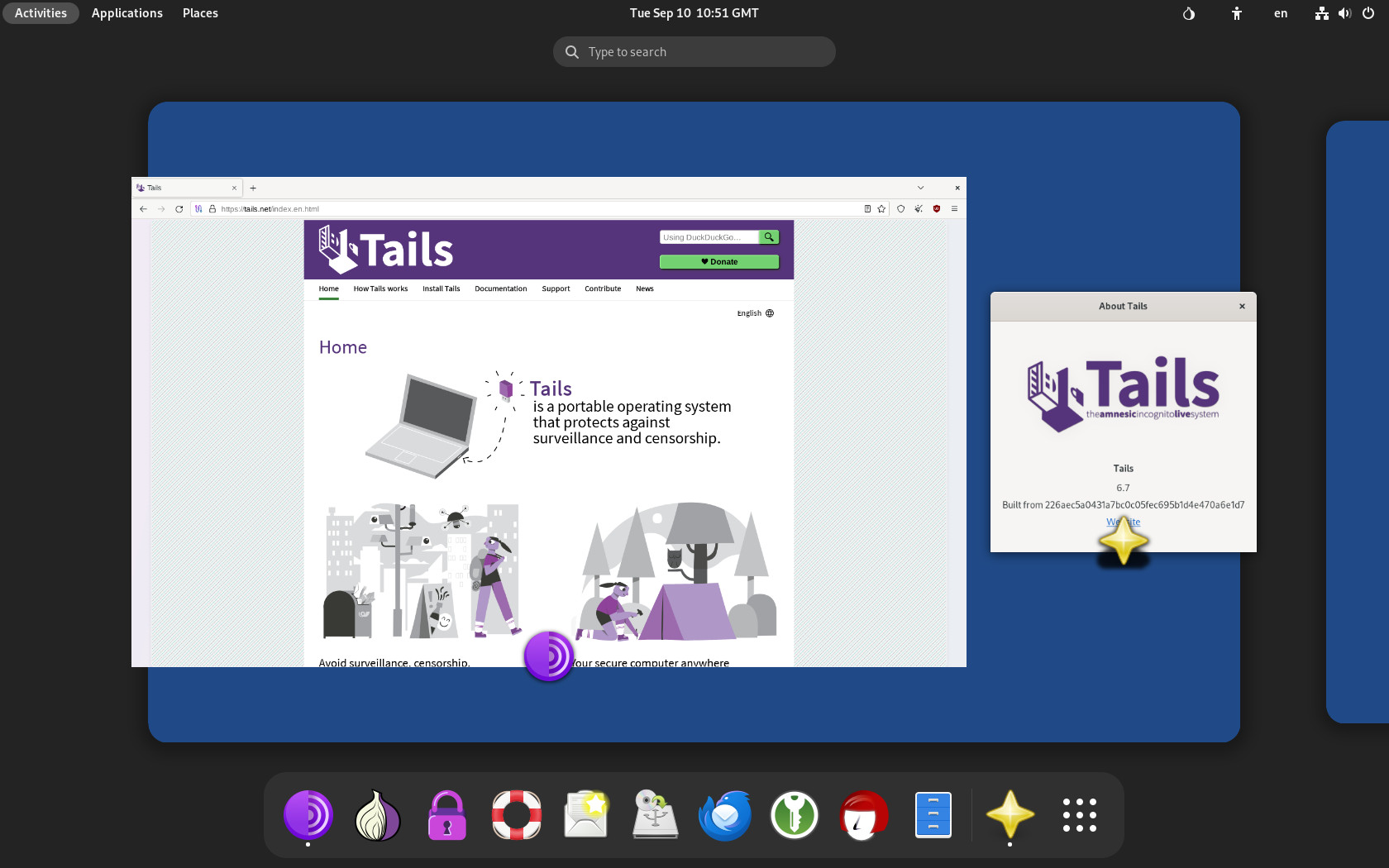Image resolution: width=1389 pixels, height=868 pixels.
Task: Click the laptop illustration on Tails page
Action: click(x=422, y=425)
